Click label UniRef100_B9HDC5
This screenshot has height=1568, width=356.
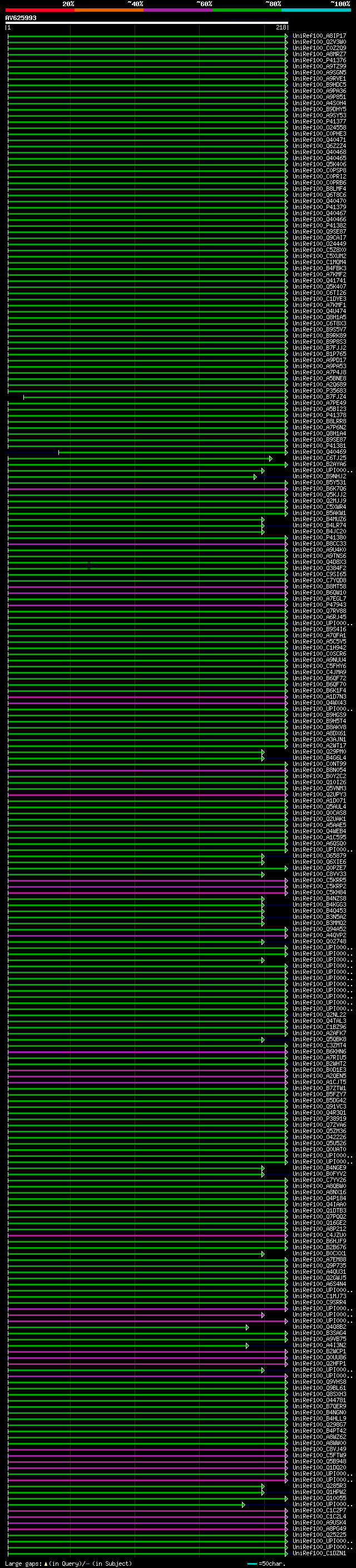(319, 85)
